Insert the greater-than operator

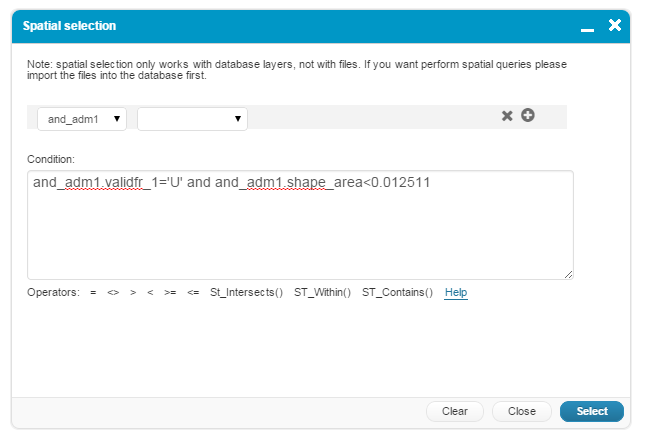(133, 293)
